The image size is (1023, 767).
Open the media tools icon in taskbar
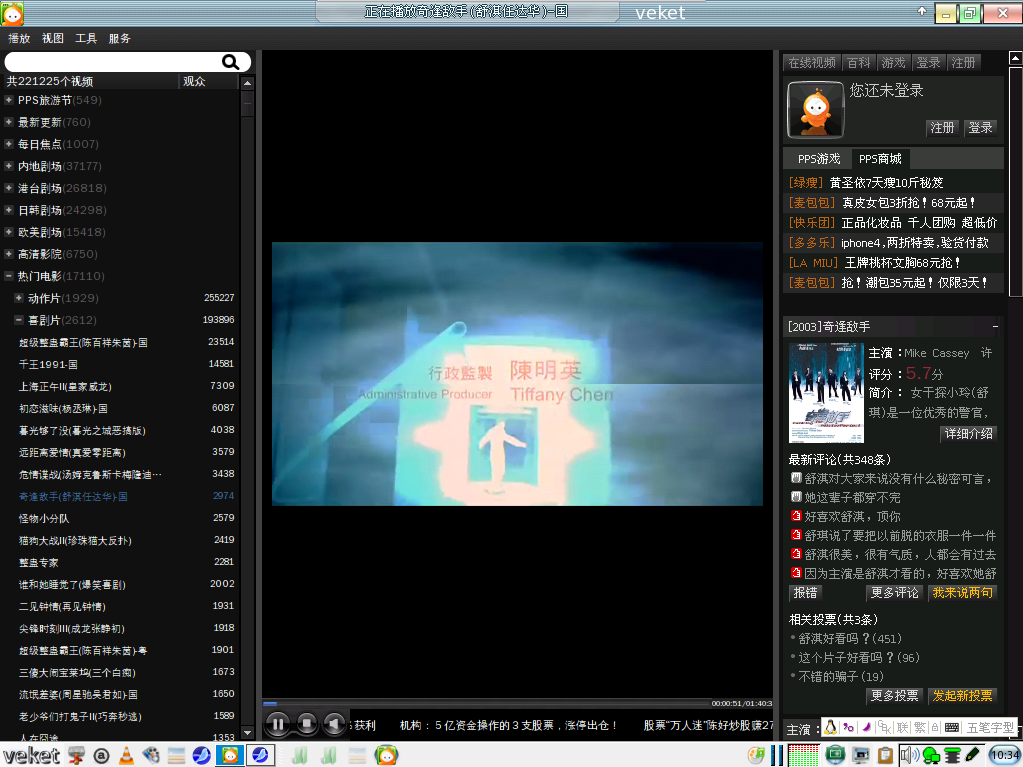(x=151, y=756)
